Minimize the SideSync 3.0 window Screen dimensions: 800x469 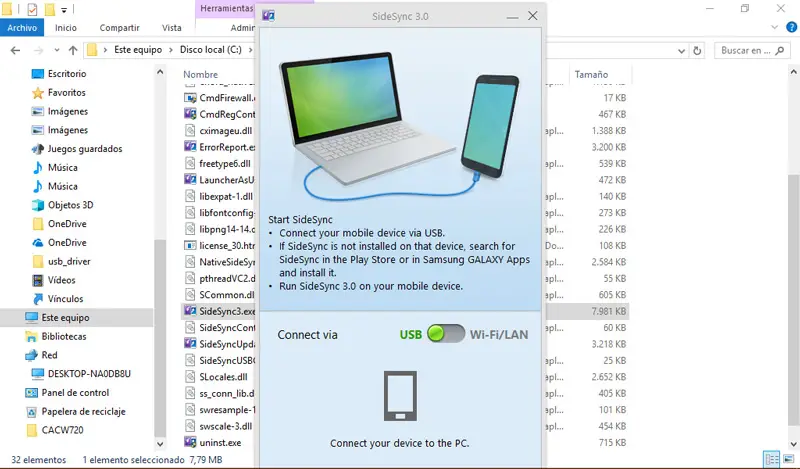pyautogui.click(x=512, y=16)
